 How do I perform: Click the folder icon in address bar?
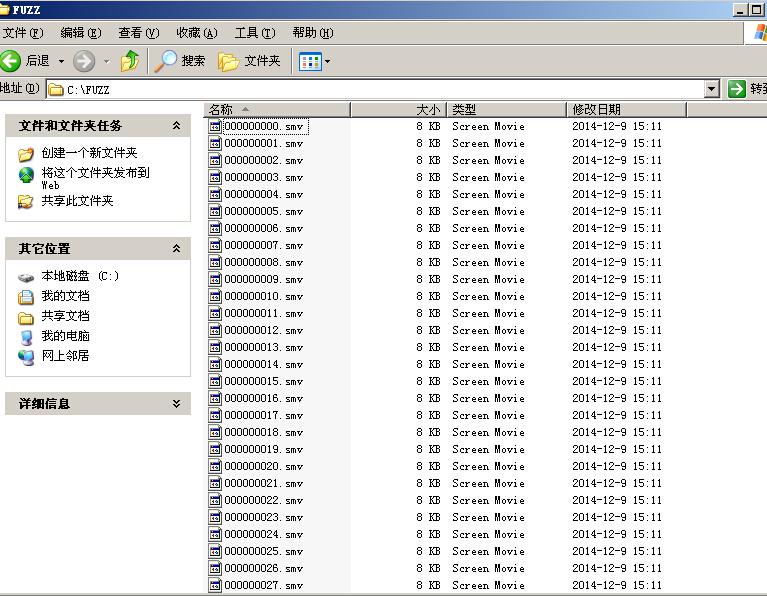(56, 90)
